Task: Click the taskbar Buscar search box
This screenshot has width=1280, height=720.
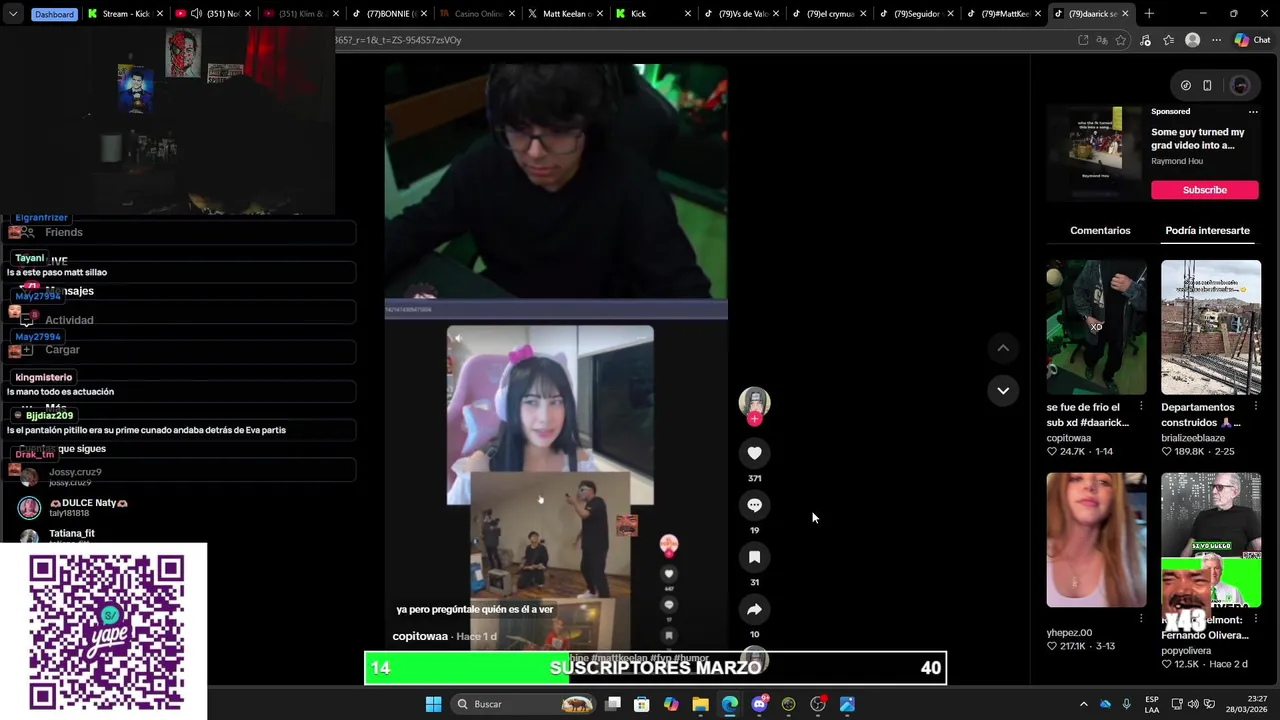Action: tap(523, 704)
